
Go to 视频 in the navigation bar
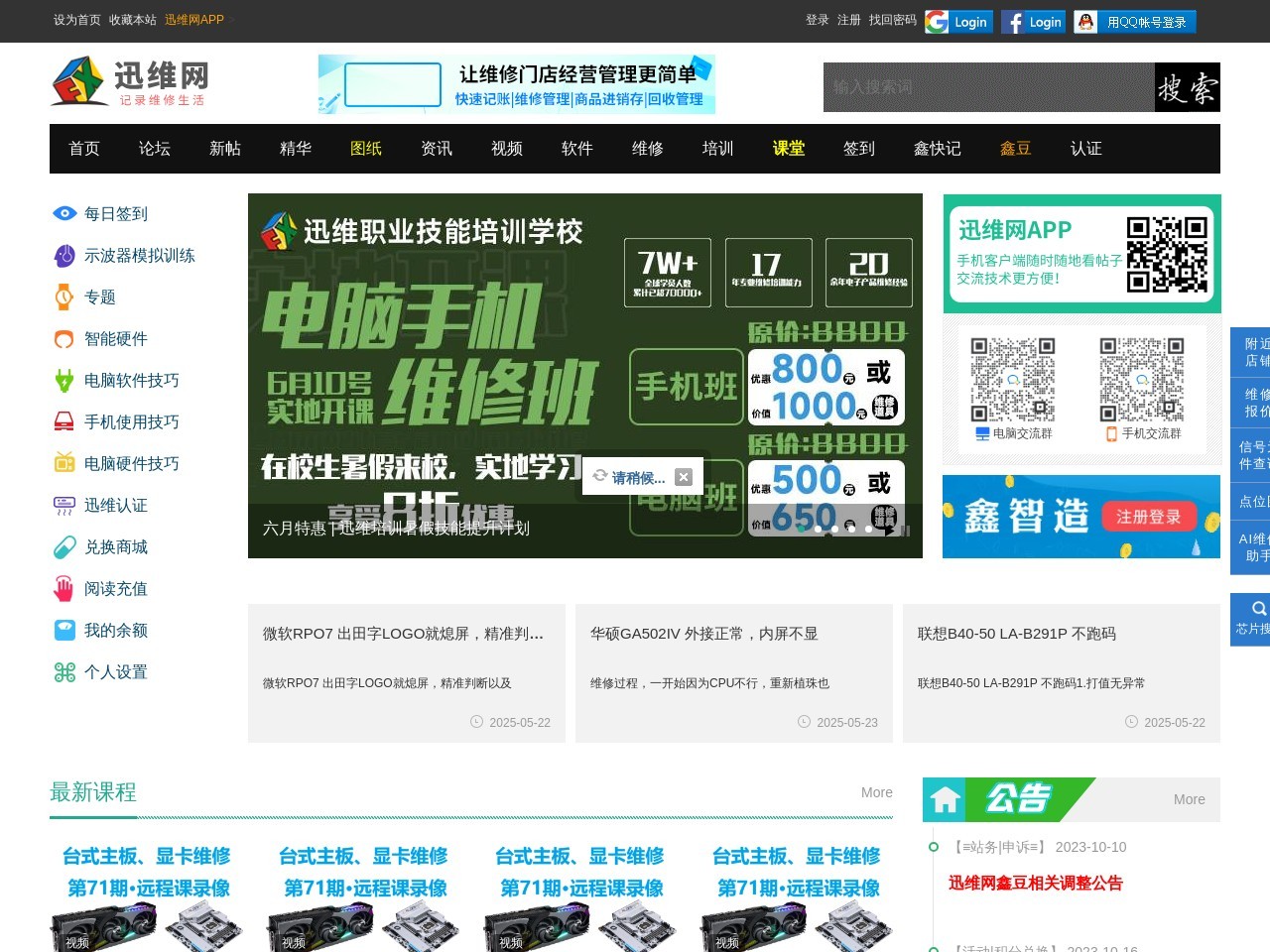(x=507, y=148)
